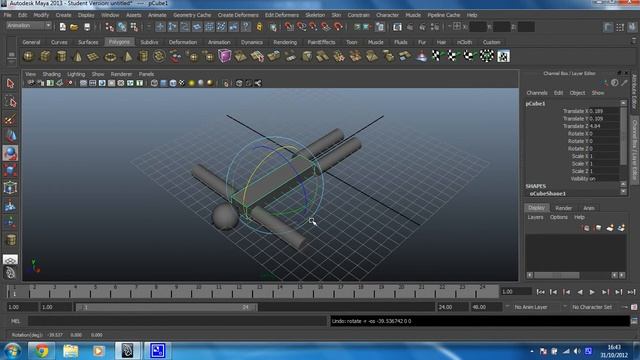The image size is (640, 360).
Task: Activate the Move tool cone icon
Action: point(11,136)
